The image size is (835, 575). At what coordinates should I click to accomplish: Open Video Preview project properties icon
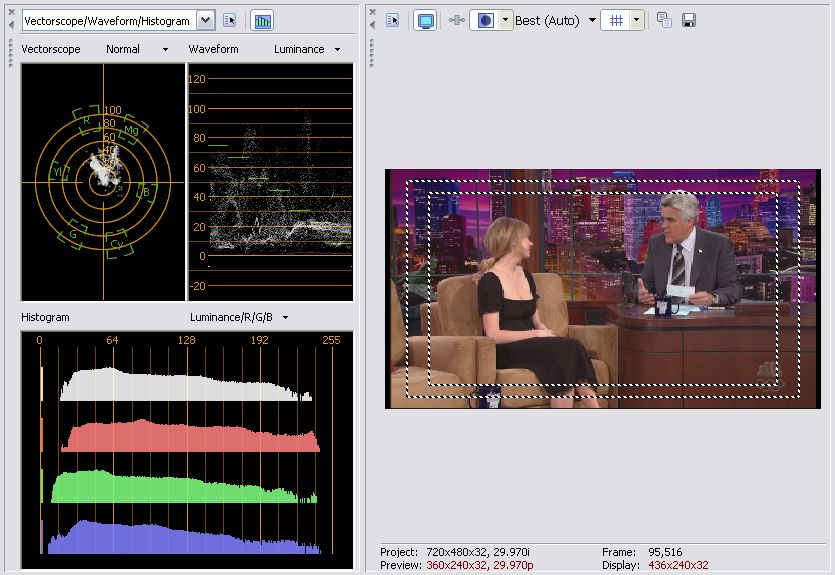click(392, 21)
